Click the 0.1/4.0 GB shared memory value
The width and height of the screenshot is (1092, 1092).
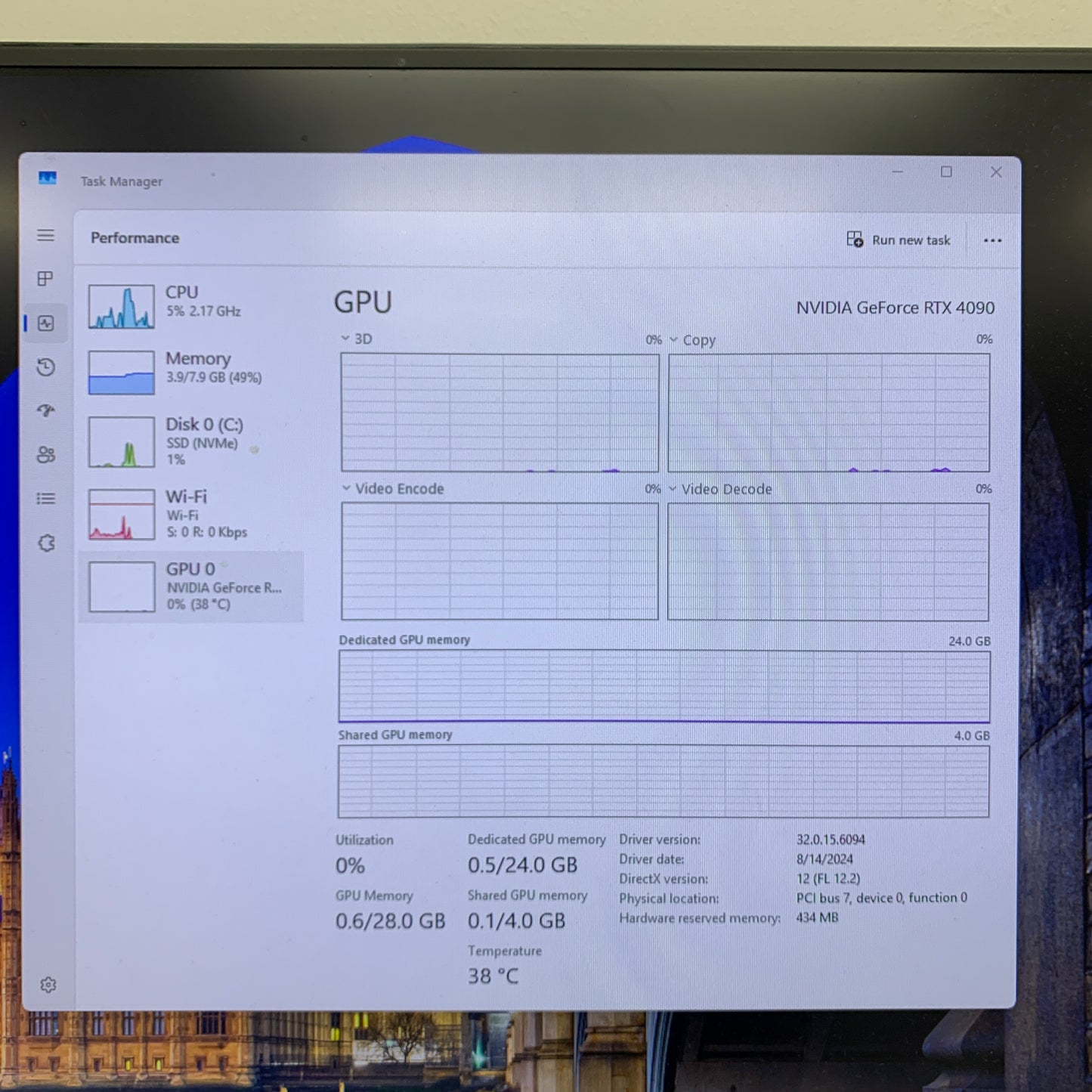516,921
